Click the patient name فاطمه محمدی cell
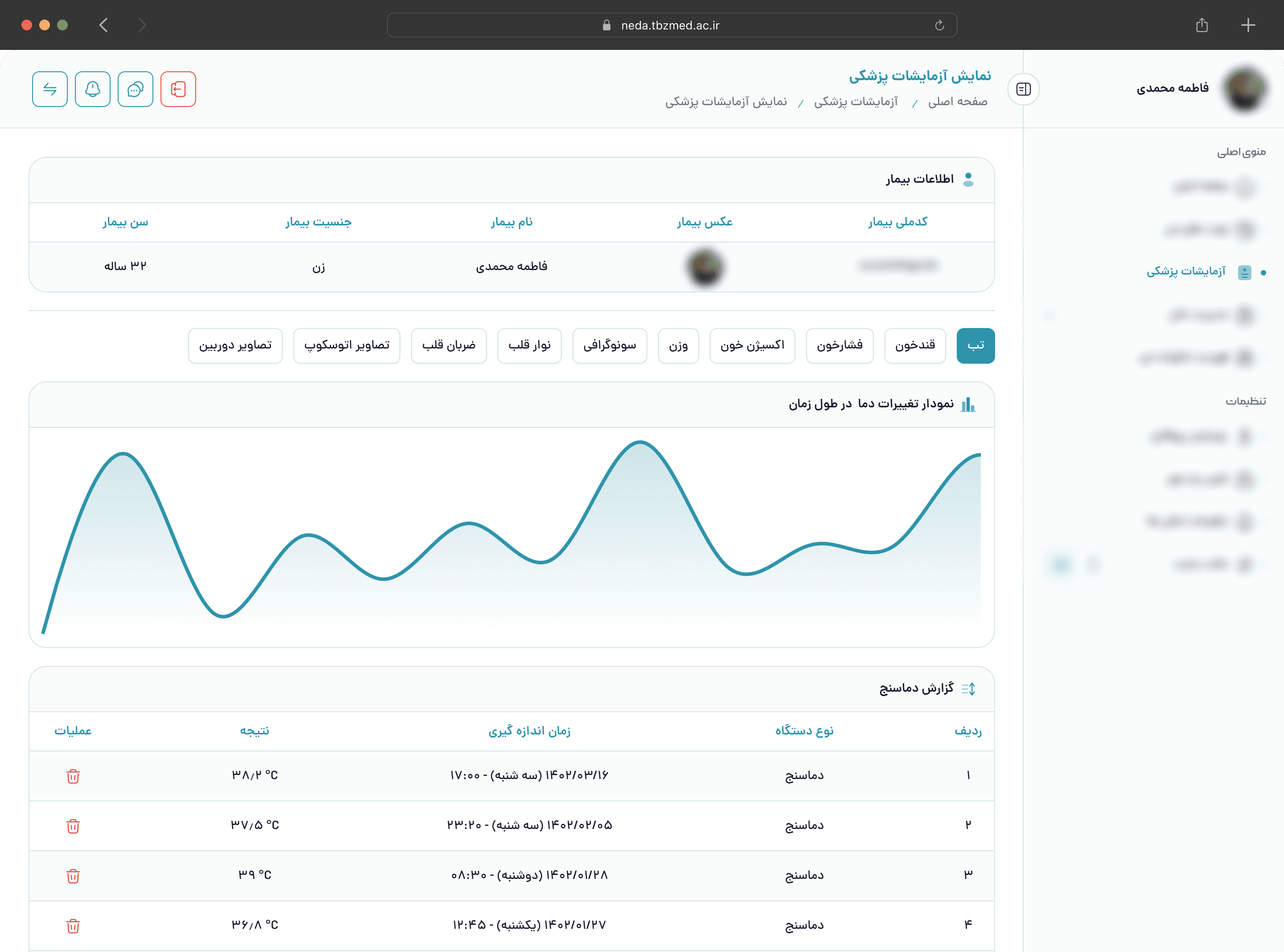Image resolution: width=1284 pixels, height=952 pixels. 511,267
